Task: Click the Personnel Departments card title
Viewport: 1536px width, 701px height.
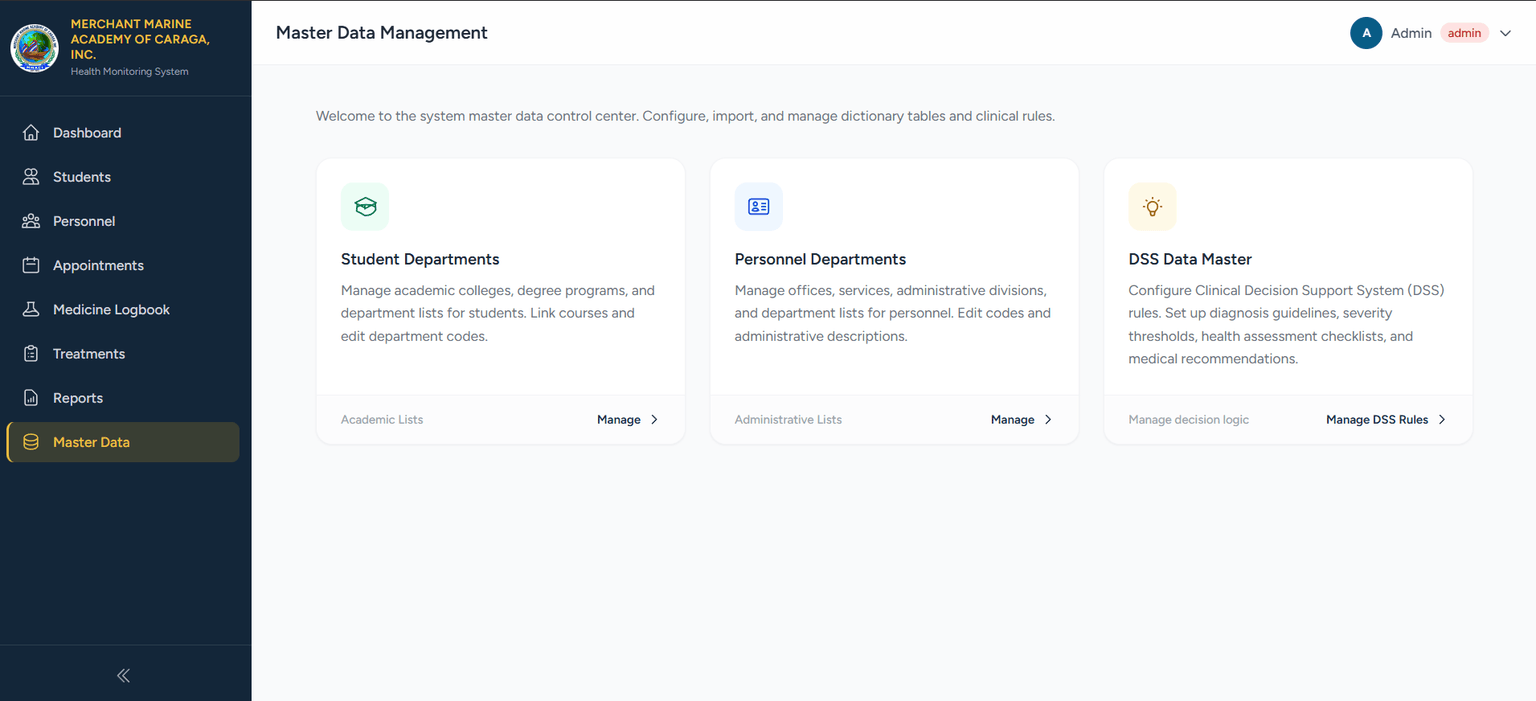Action: [820, 259]
